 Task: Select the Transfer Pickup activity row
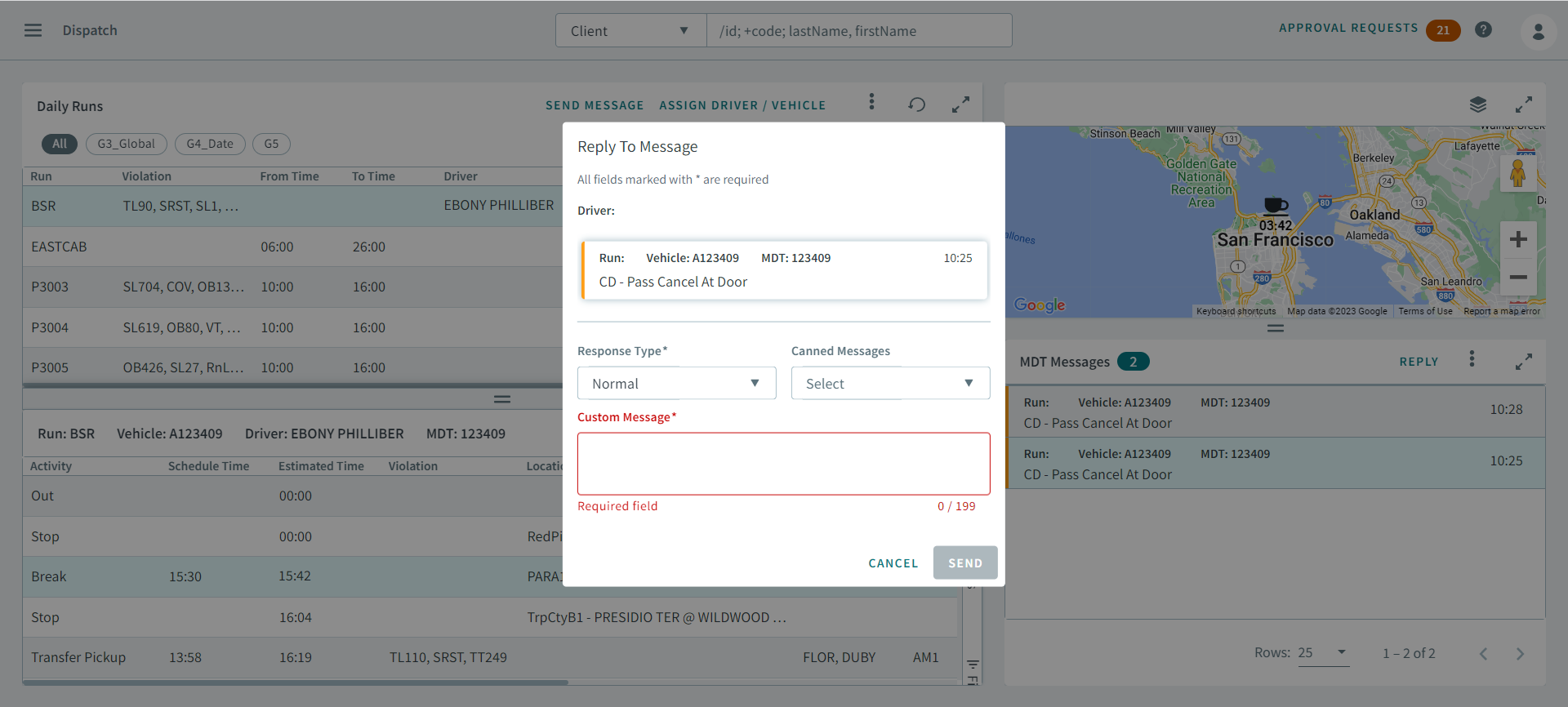490,657
